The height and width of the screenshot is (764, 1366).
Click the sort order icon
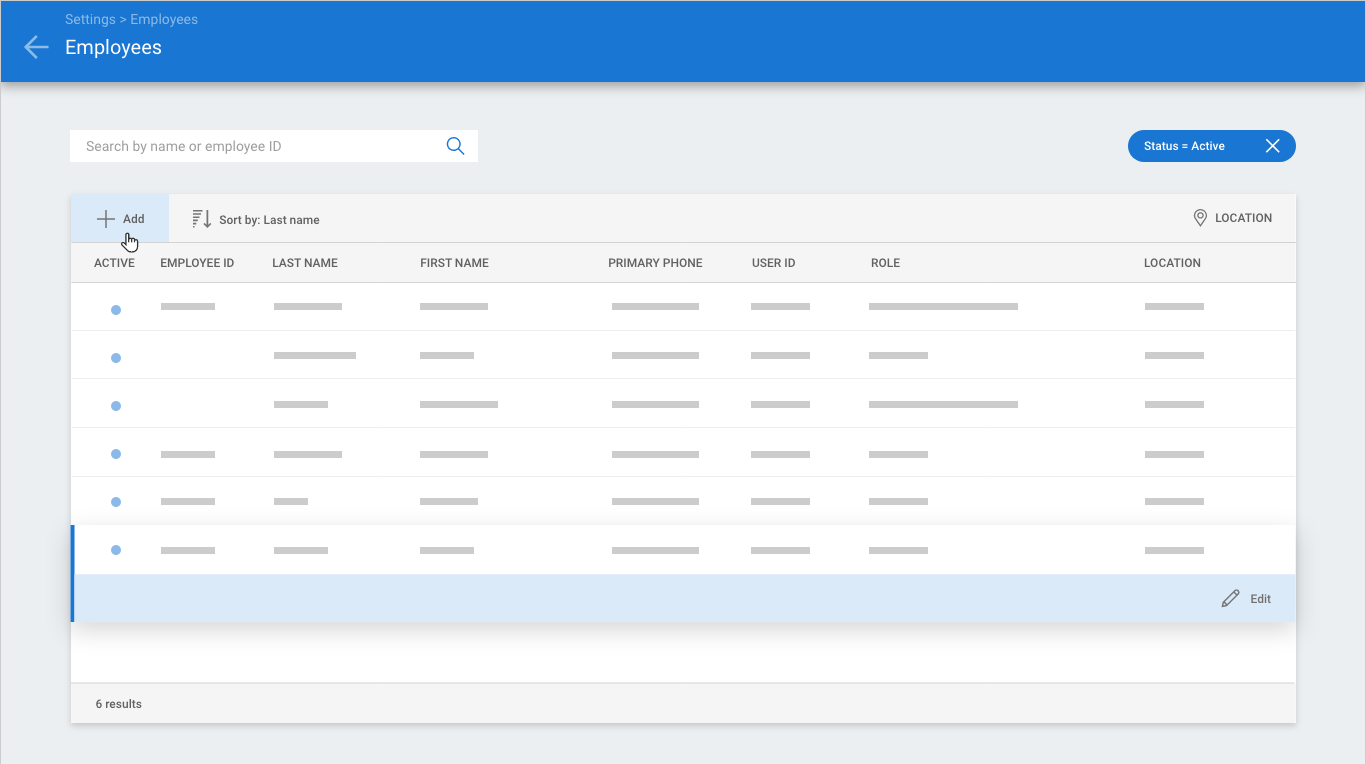coord(201,219)
